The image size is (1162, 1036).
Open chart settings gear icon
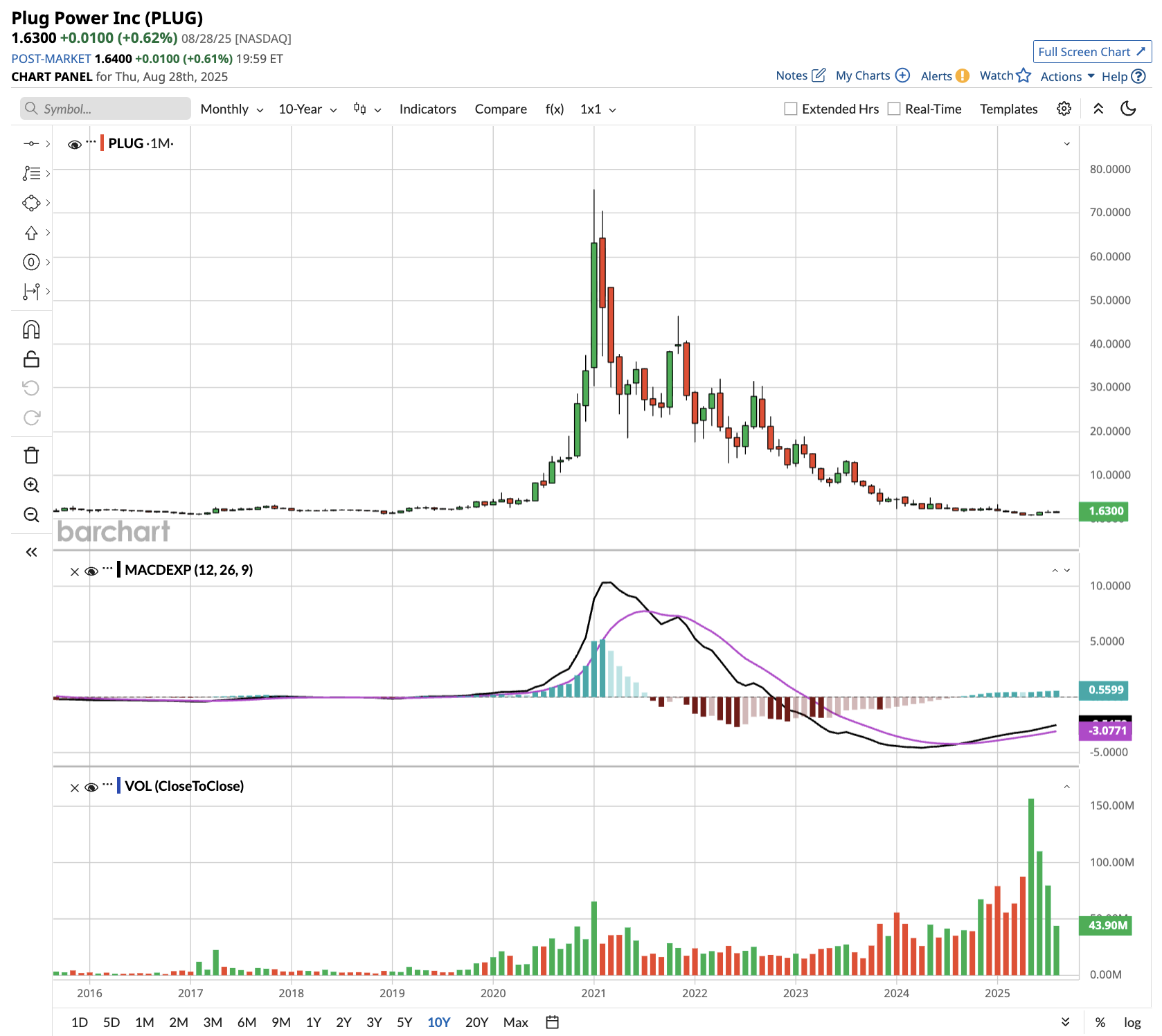coord(1064,109)
